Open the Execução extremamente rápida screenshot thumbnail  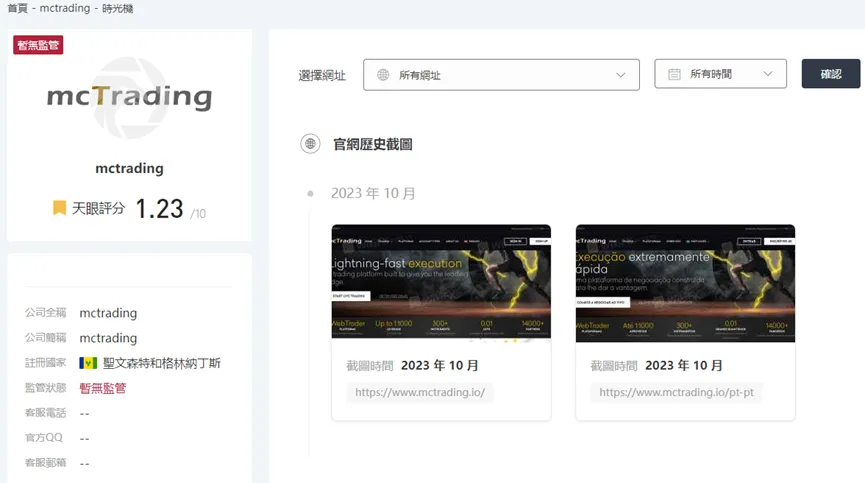click(685, 283)
